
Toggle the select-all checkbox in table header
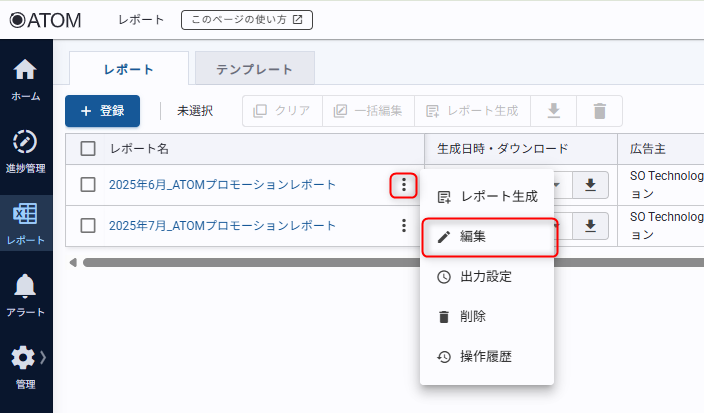tap(88, 149)
